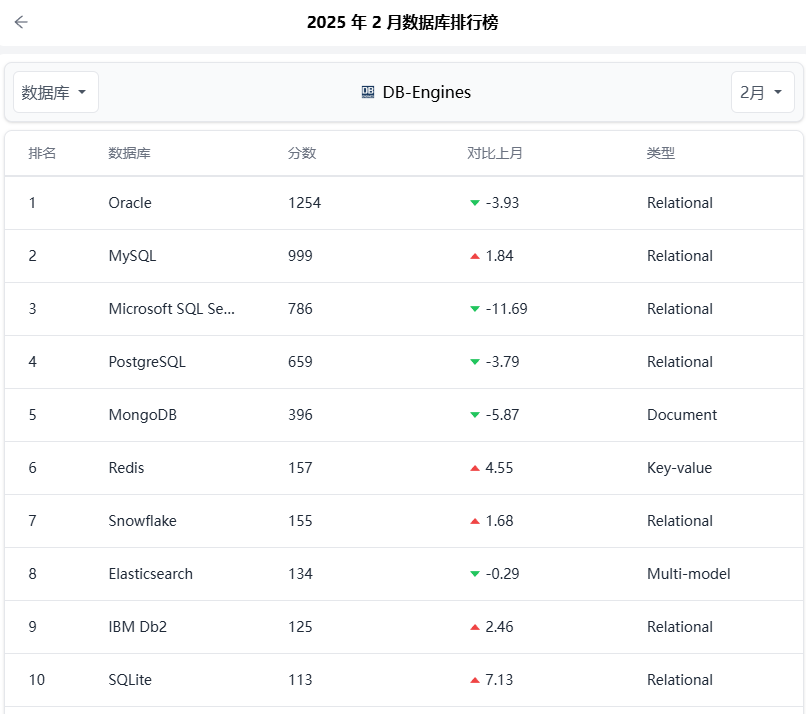Select the Elasticsearch database name
The image size is (806, 714).
tap(151, 574)
